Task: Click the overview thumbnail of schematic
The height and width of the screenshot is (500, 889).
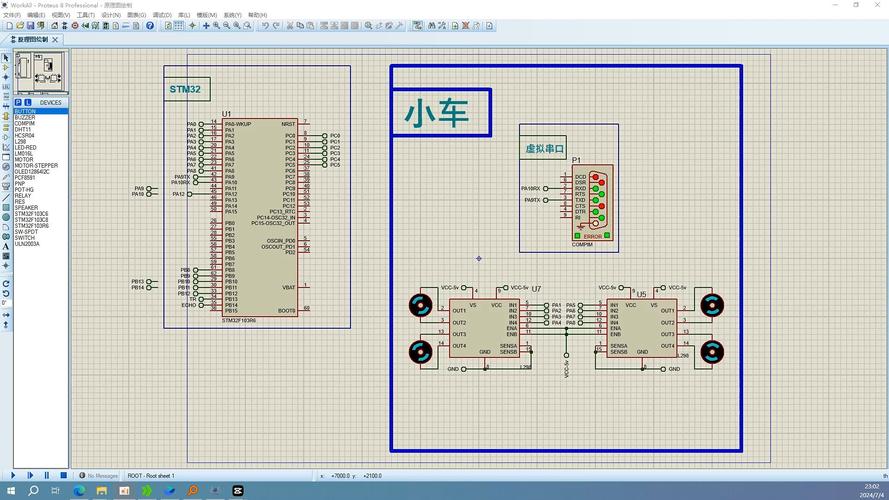Action: [x=40, y=72]
